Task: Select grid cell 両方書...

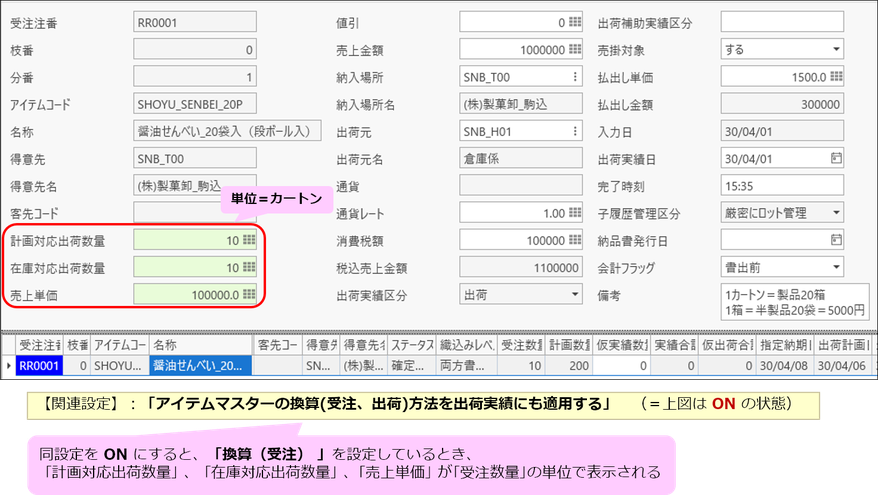Action: pyautogui.click(x=466, y=366)
